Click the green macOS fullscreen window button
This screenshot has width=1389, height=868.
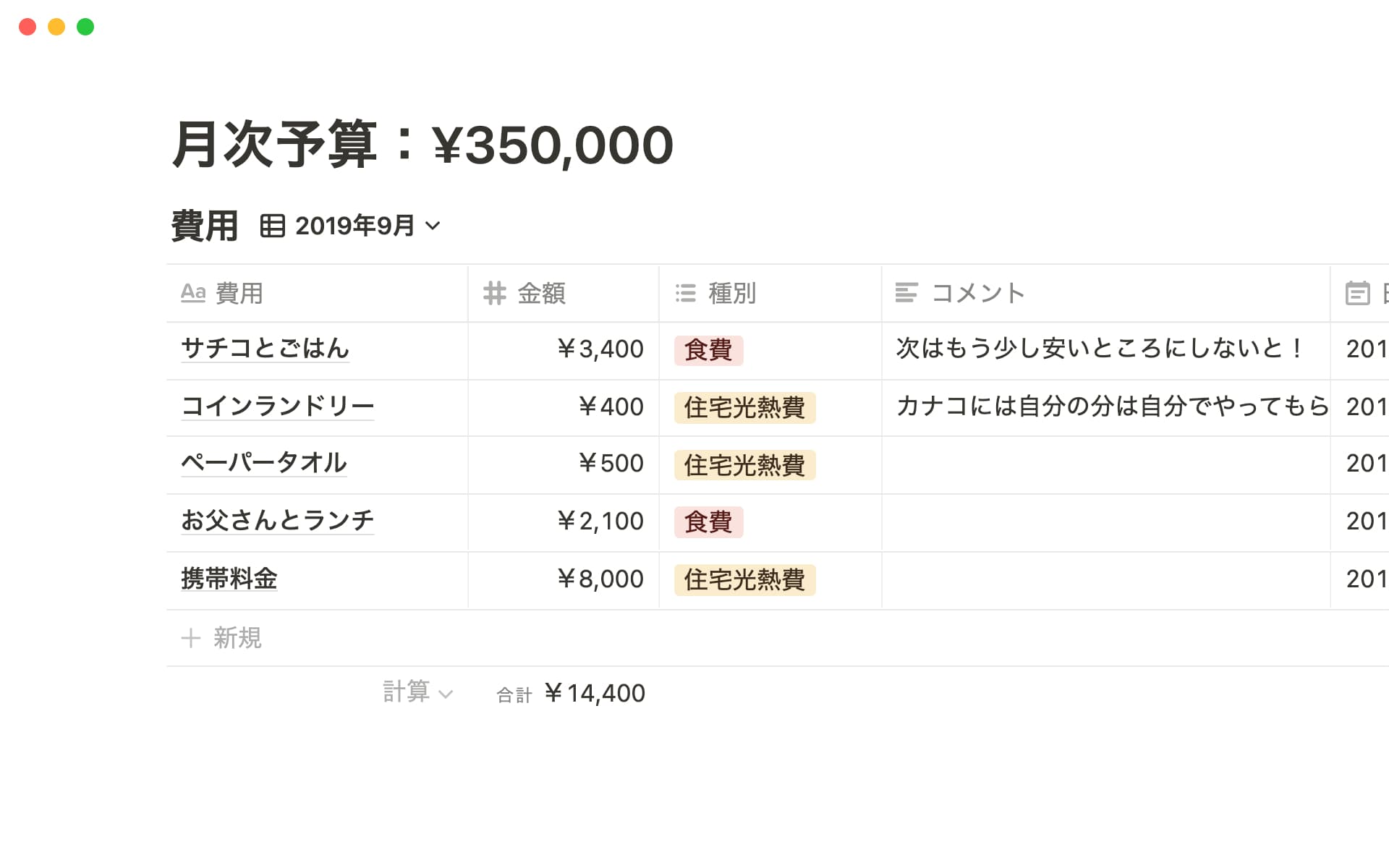point(85,27)
